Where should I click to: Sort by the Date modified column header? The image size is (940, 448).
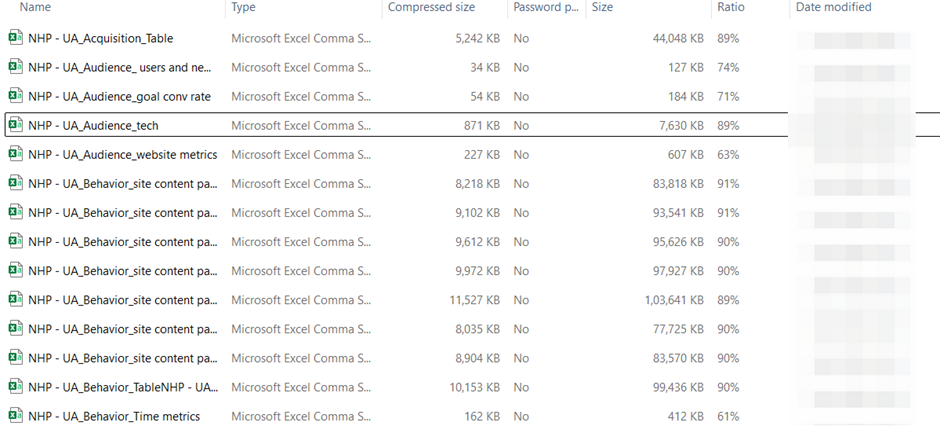coord(833,7)
